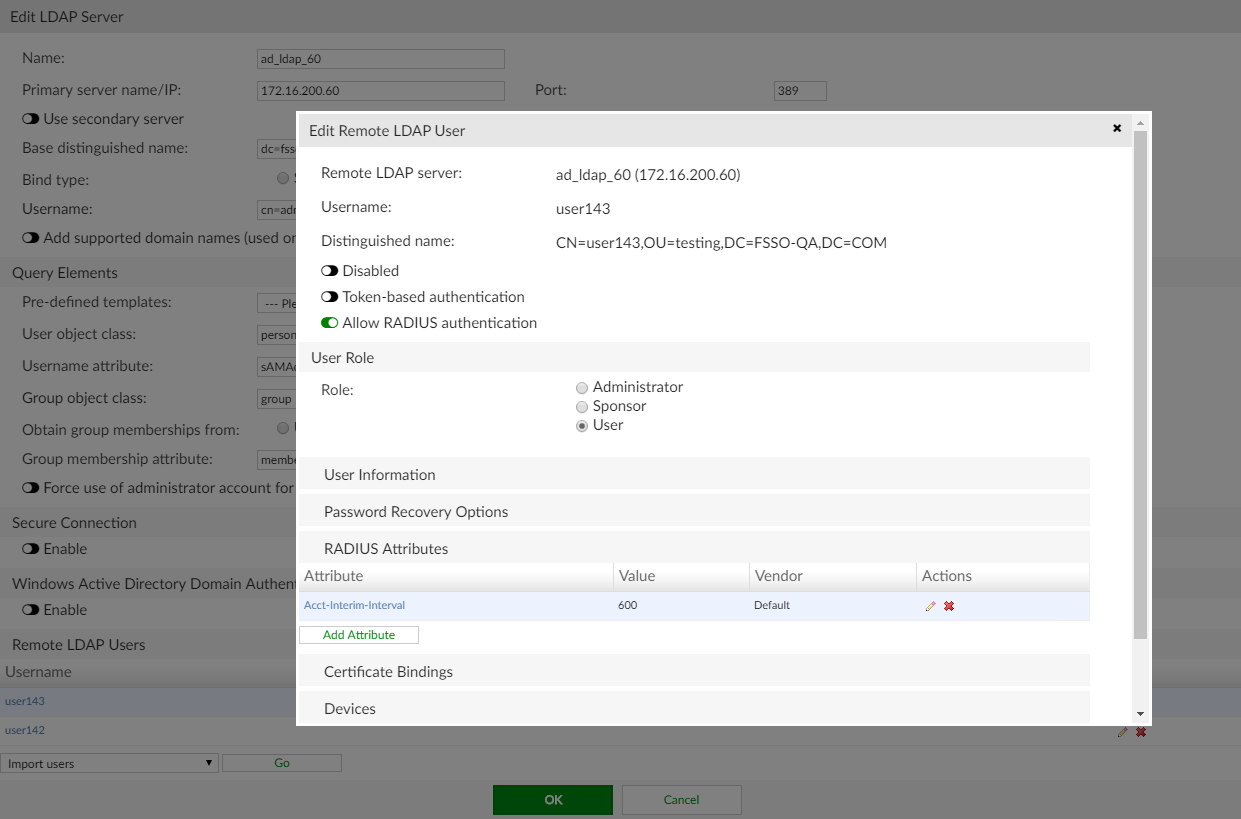Expand the User Information section
Screen dimensions: 1241x819
tap(380, 475)
